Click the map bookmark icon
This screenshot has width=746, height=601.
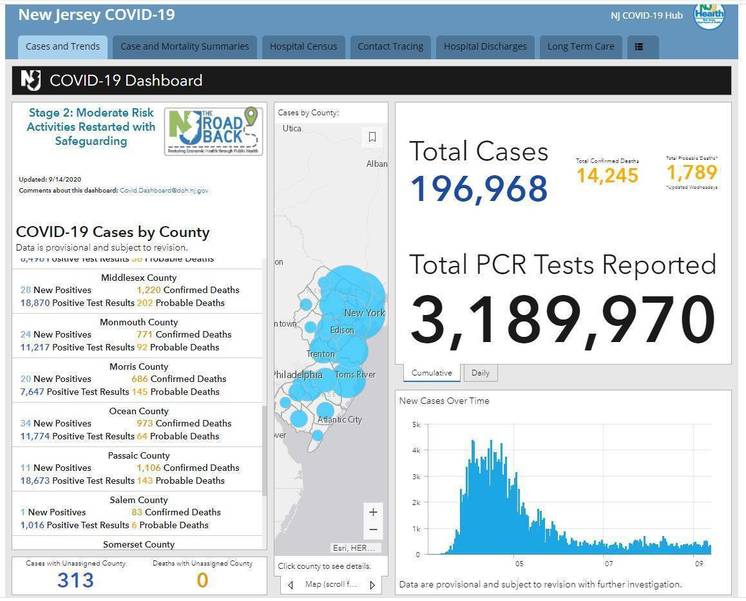tap(372, 137)
